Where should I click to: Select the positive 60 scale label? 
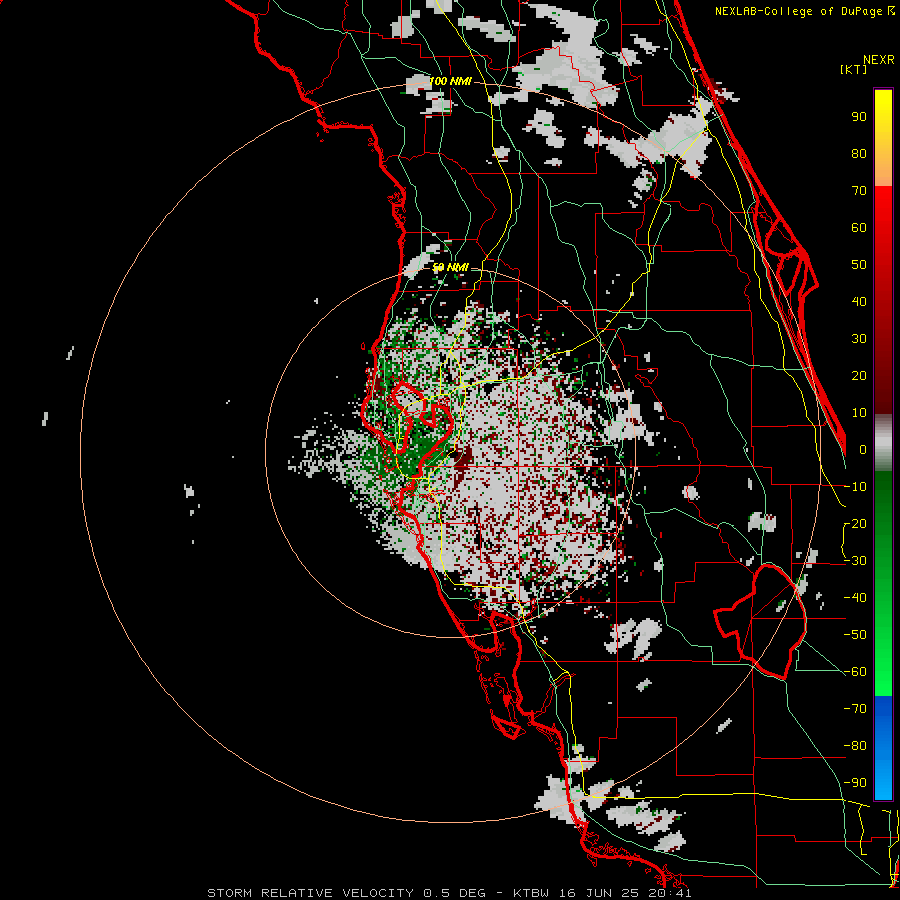tap(859, 228)
